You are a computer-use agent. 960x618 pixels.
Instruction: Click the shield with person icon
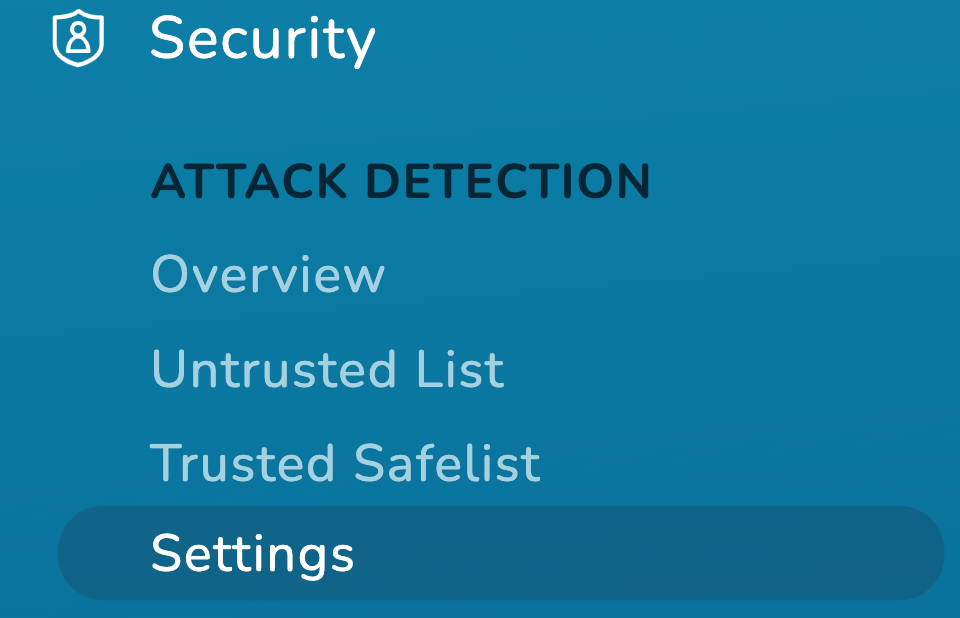[x=78, y=38]
